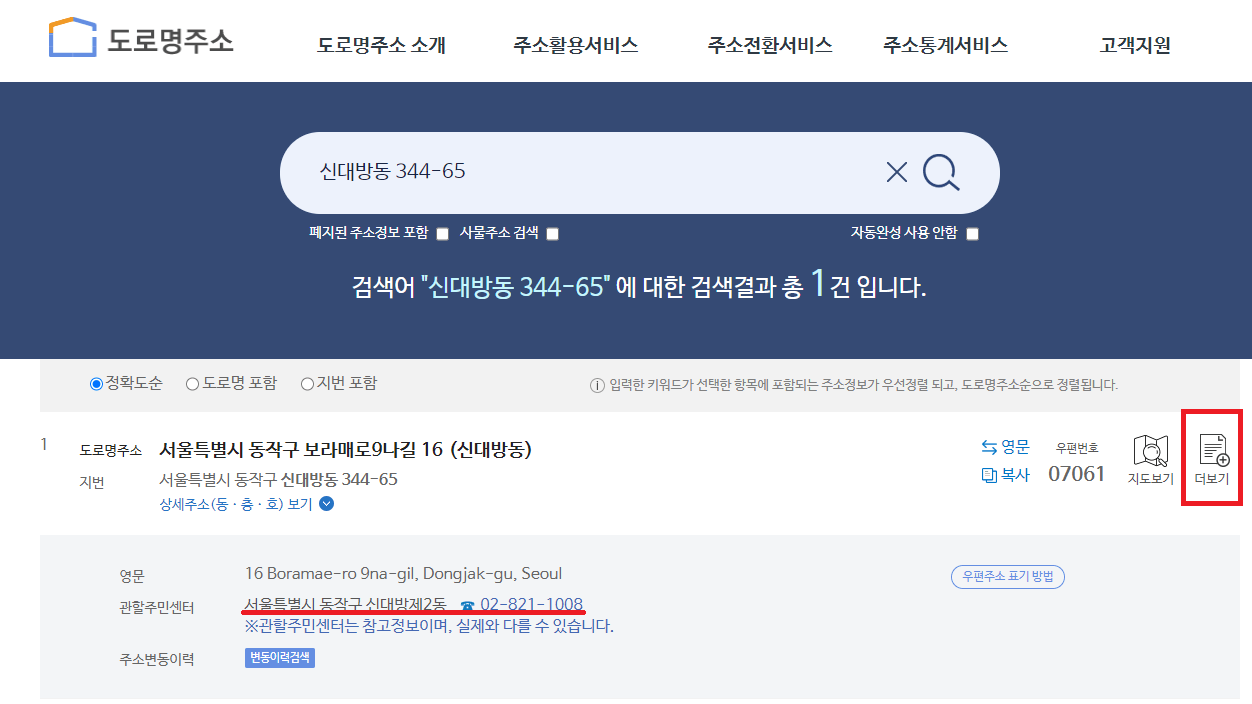Click the phone icon next to 02-821-1008
Screen dimensions: 1252x704
pyautogui.click(x=467, y=605)
